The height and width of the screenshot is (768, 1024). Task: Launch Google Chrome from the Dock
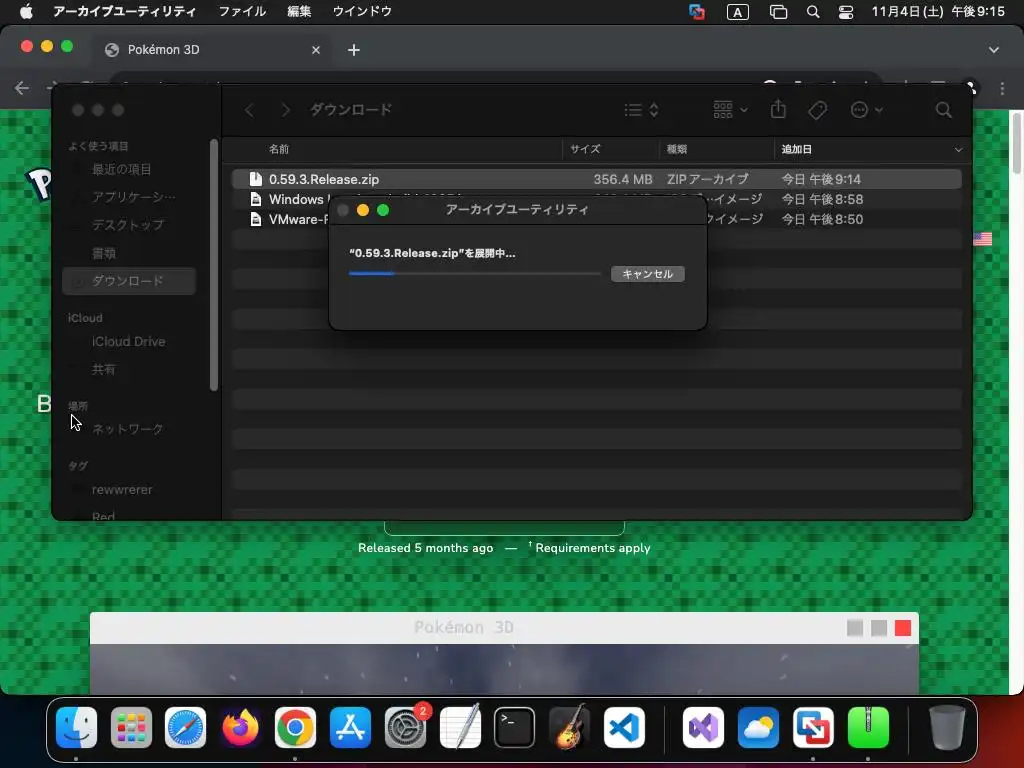(x=295, y=727)
